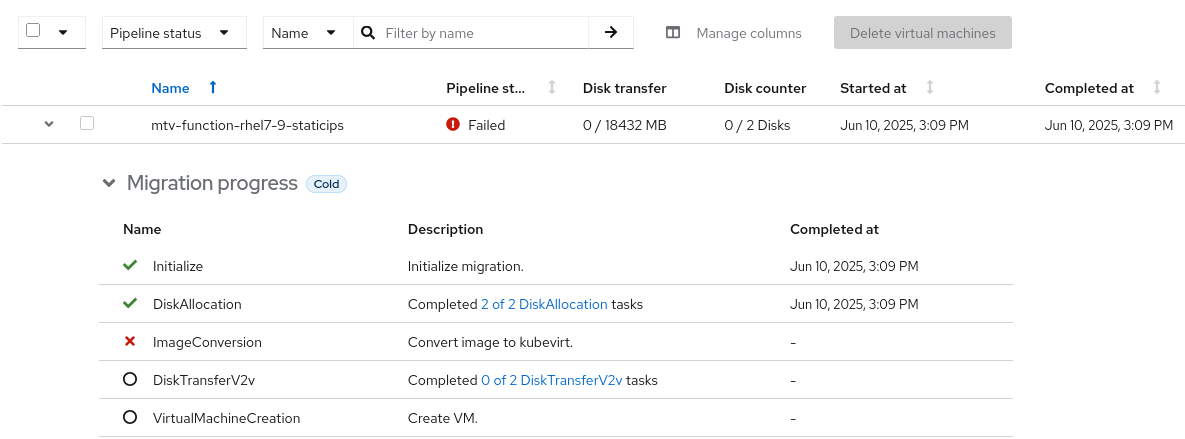The width and height of the screenshot is (1185, 439).
Task: Click the ImageConversion red failure X icon
Action: click(130, 342)
